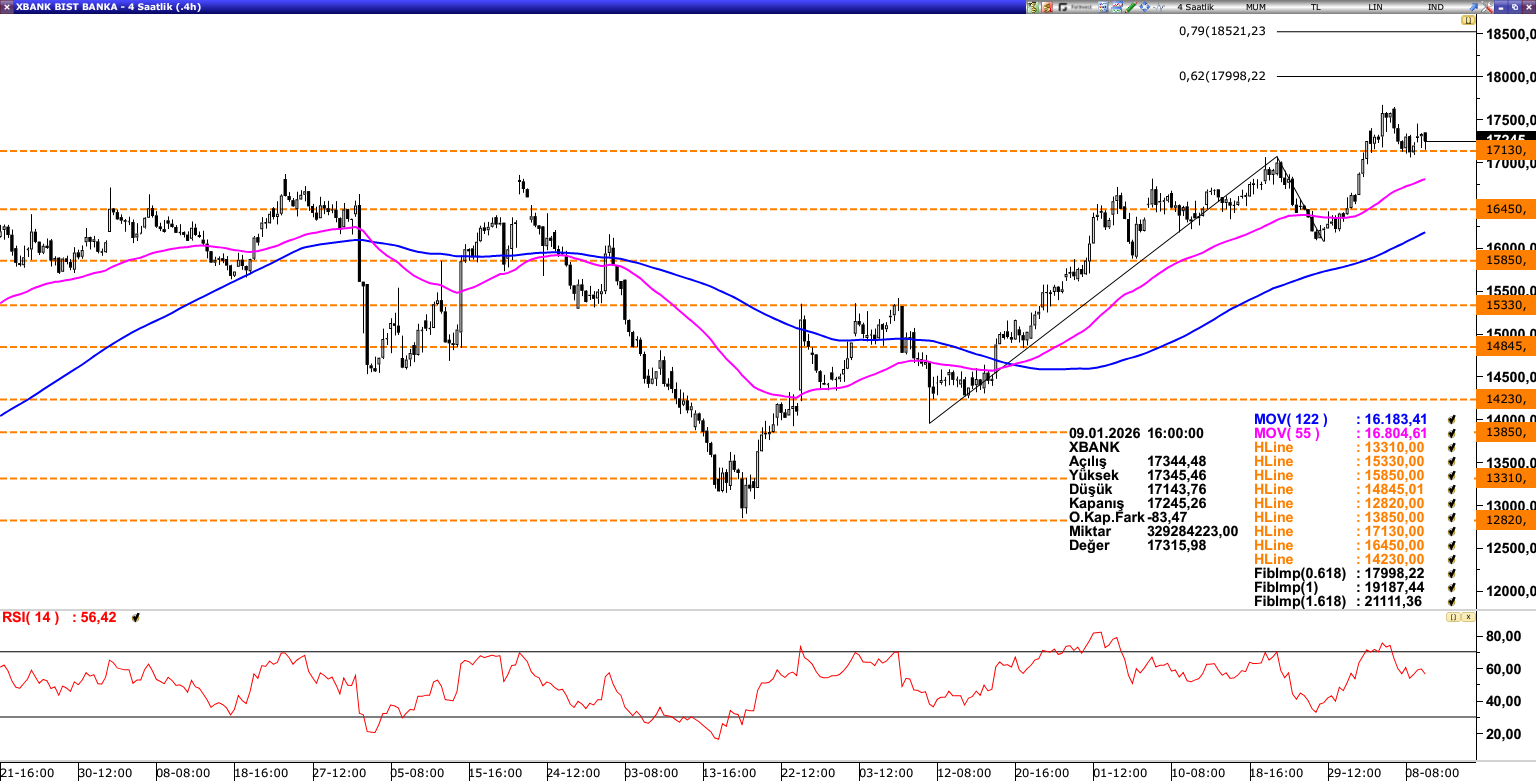The height and width of the screenshot is (781, 1536).
Task: Open the 4 Saatlik timeframe selector
Action: tap(1194, 7)
